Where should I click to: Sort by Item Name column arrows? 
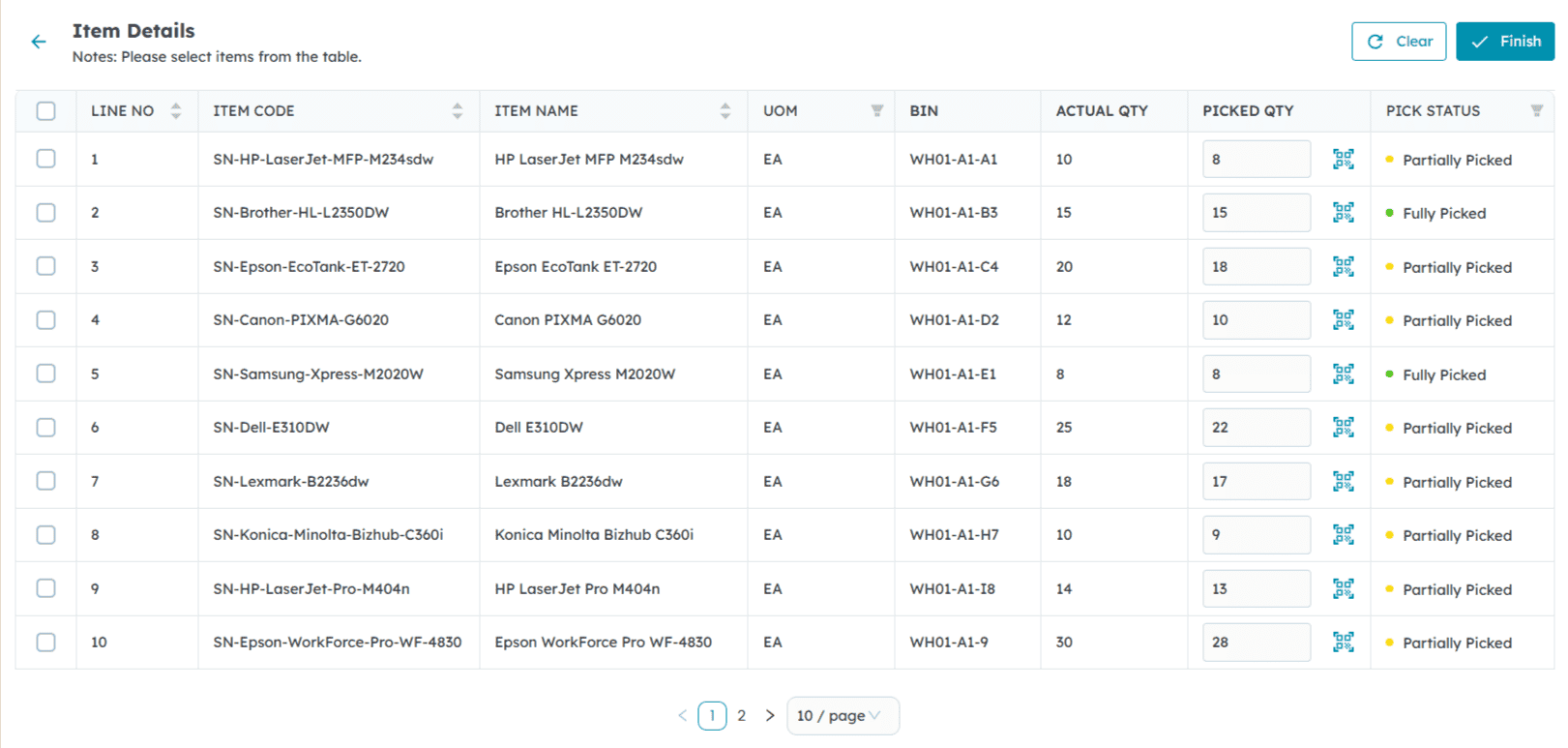(725, 111)
